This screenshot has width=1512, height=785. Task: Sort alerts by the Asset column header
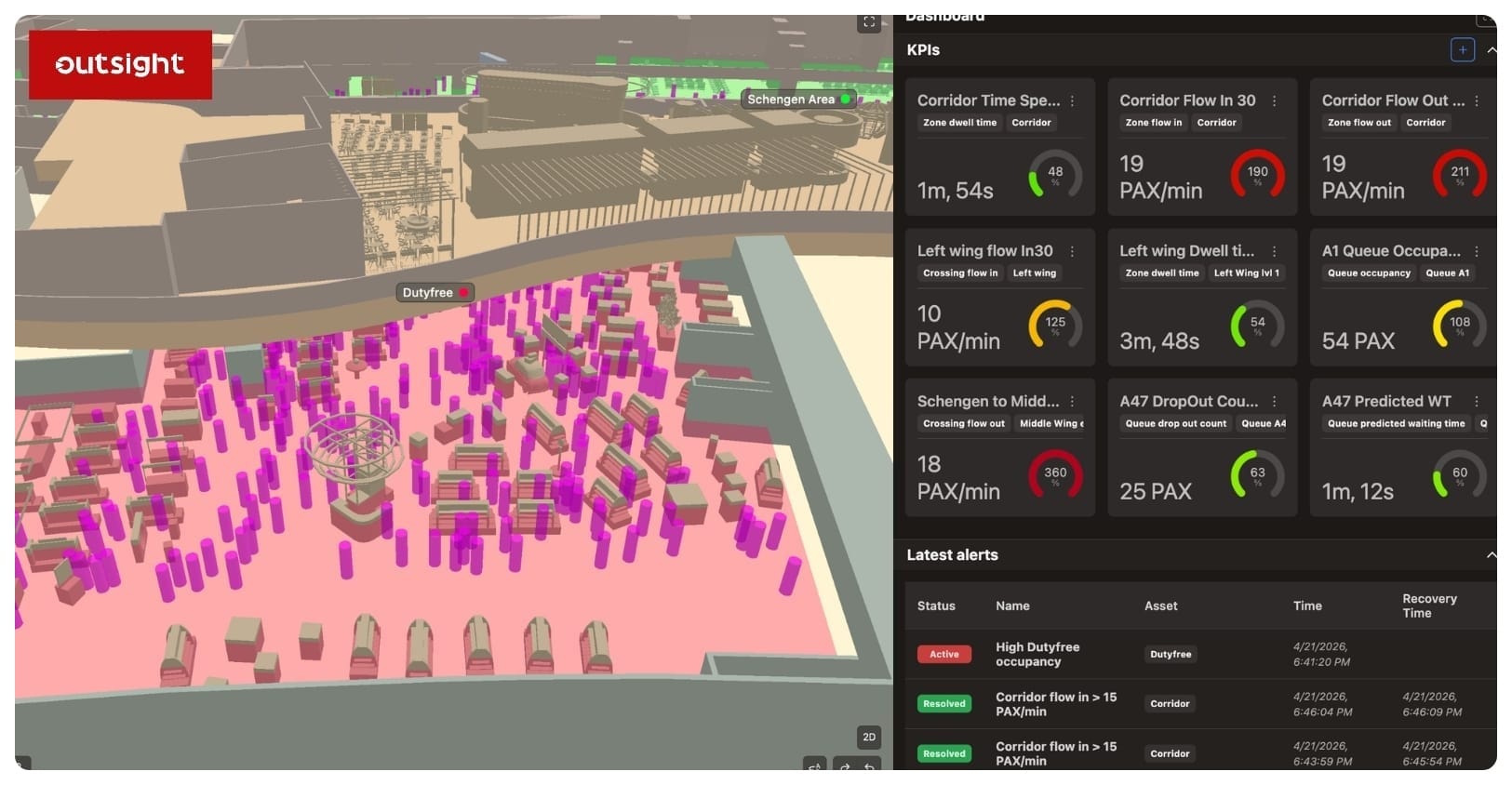tap(1160, 606)
